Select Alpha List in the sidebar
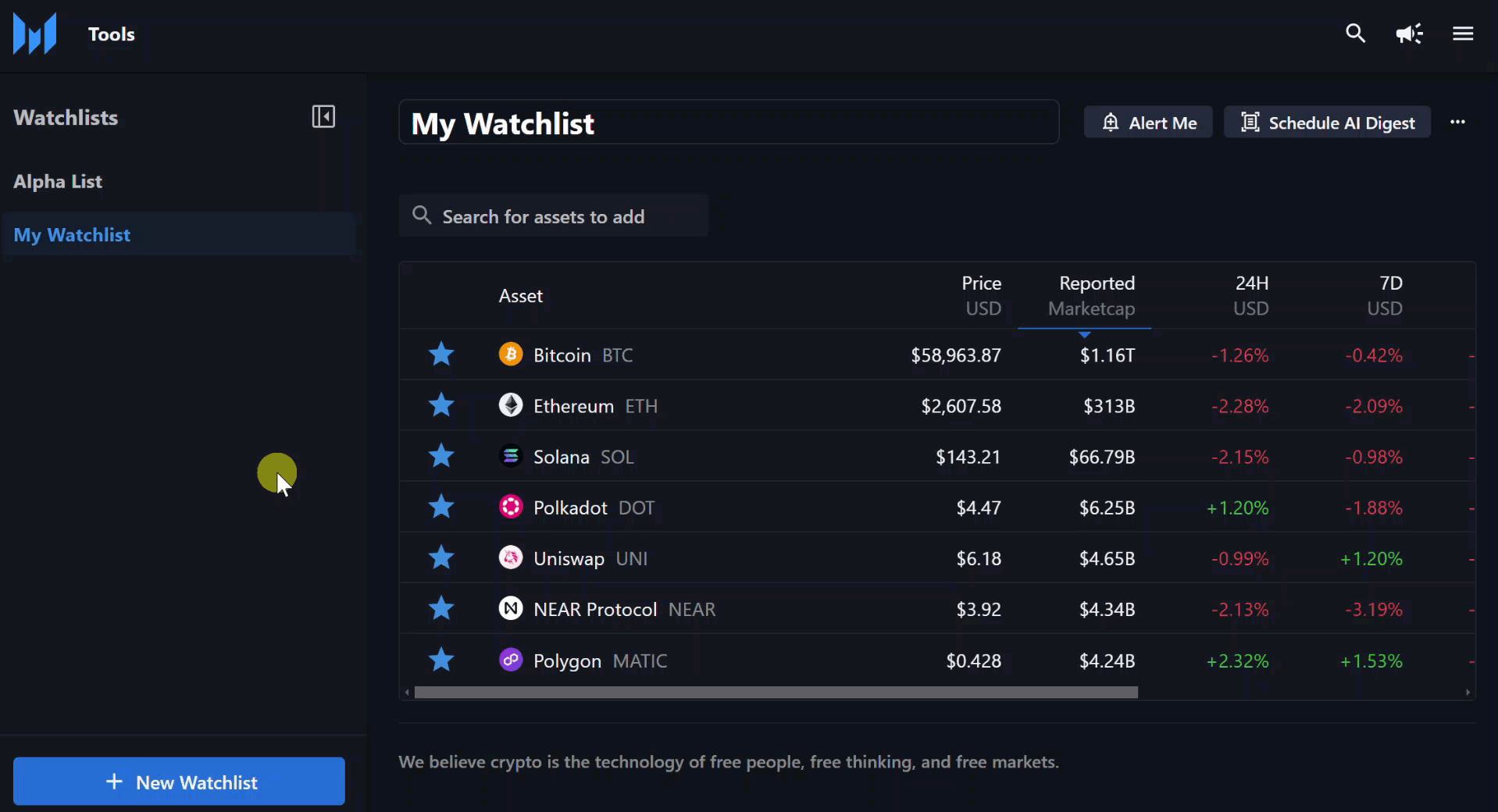The height and width of the screenshot is (812, 1498). (57, 181)
